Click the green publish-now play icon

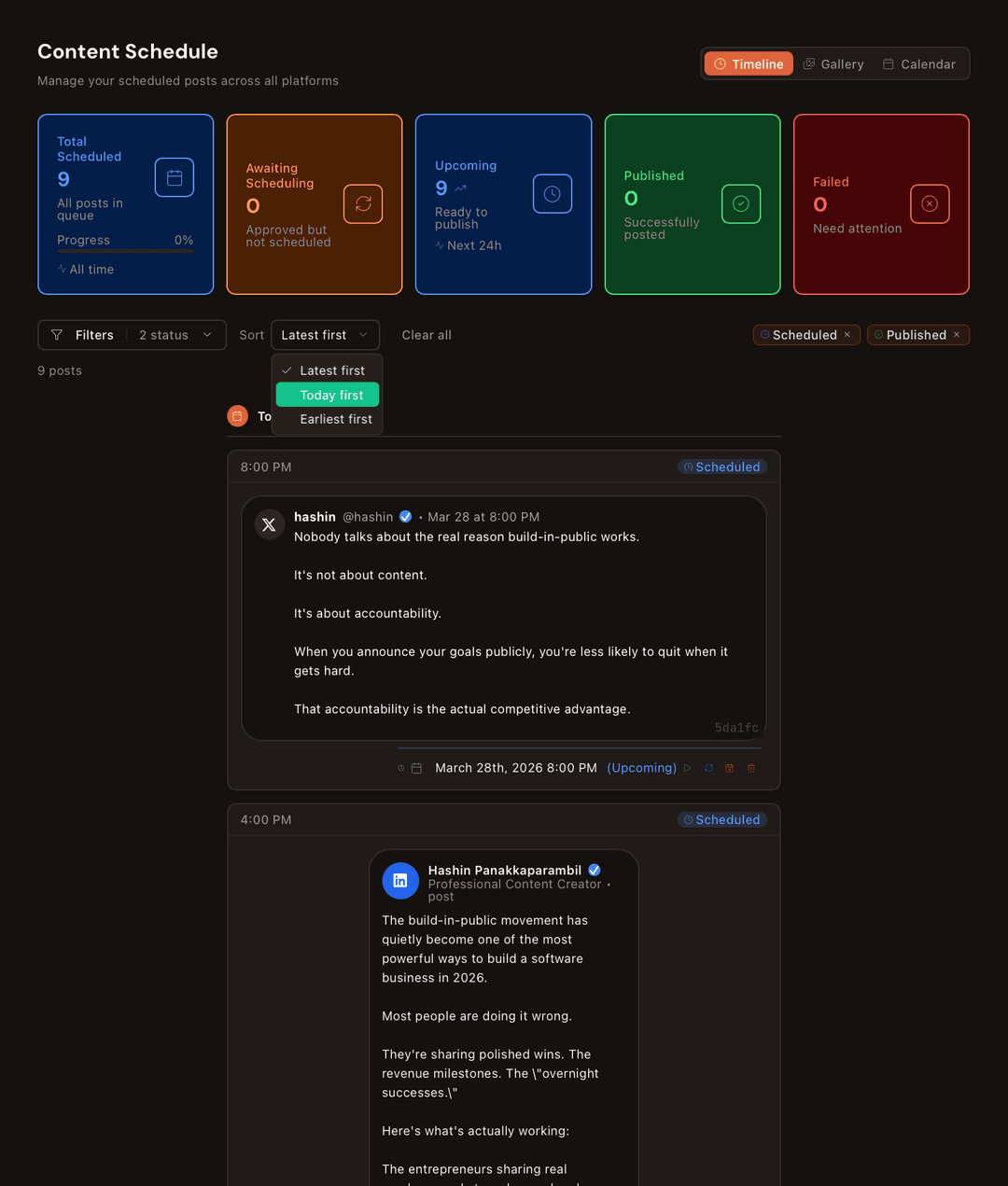point(688,768)
